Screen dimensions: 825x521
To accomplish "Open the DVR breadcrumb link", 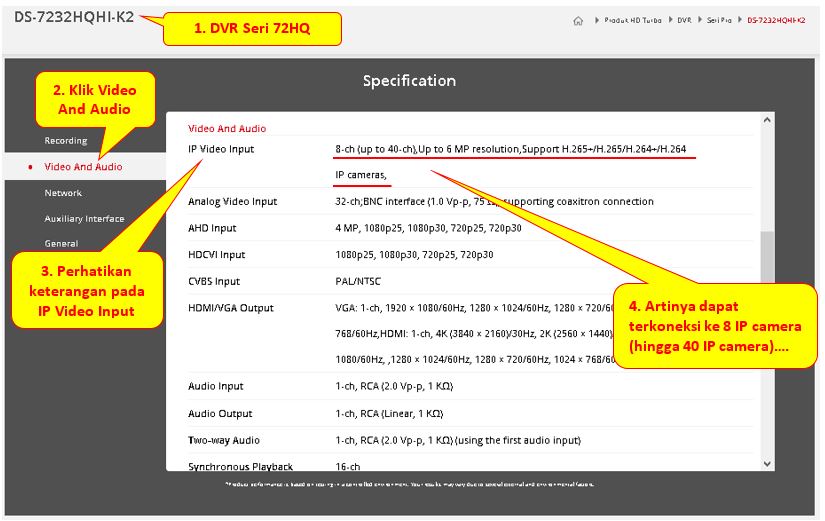I will pyautogui.click(x=684, y=20).
